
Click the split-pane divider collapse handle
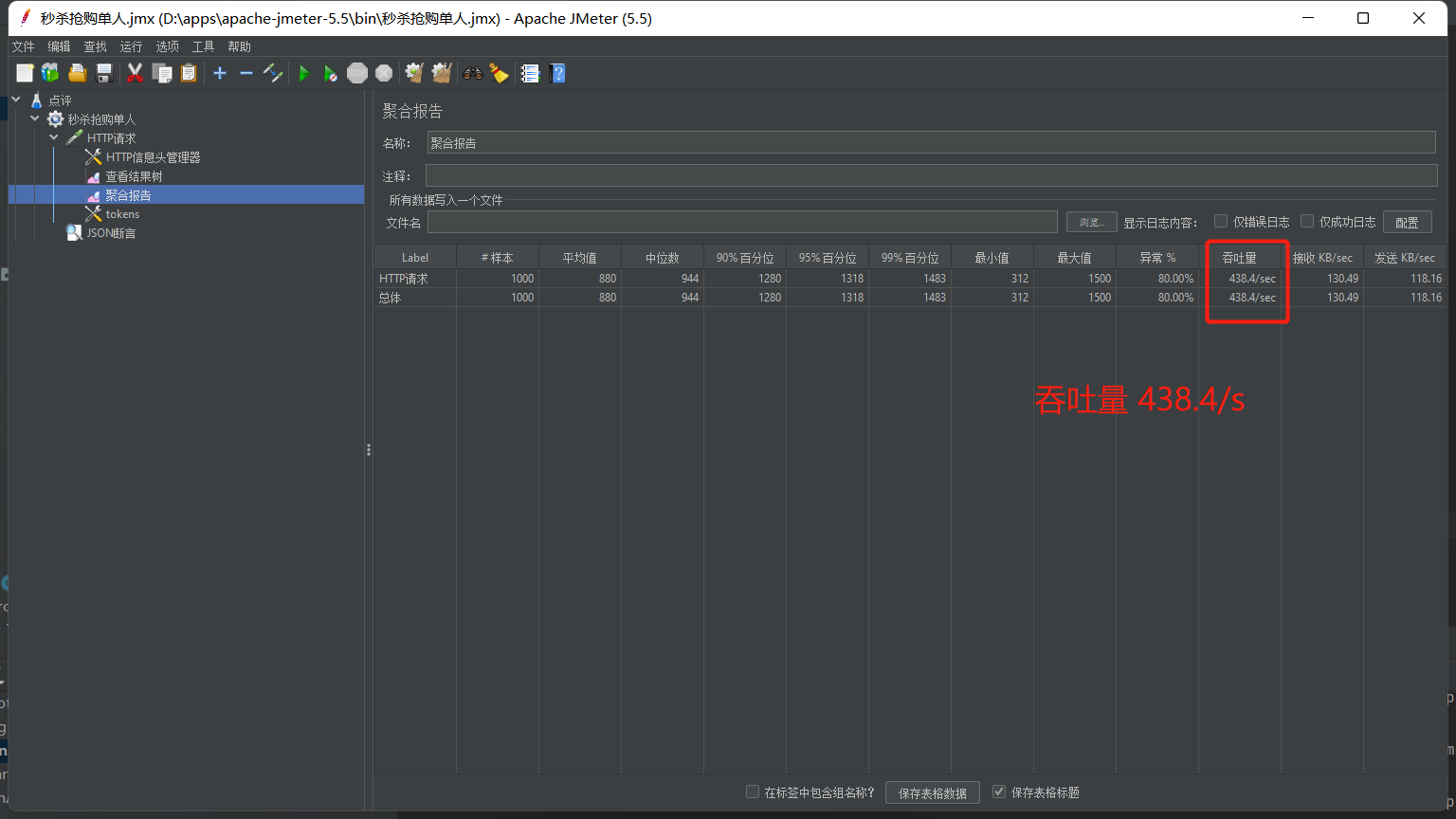(x=369, y=450)
